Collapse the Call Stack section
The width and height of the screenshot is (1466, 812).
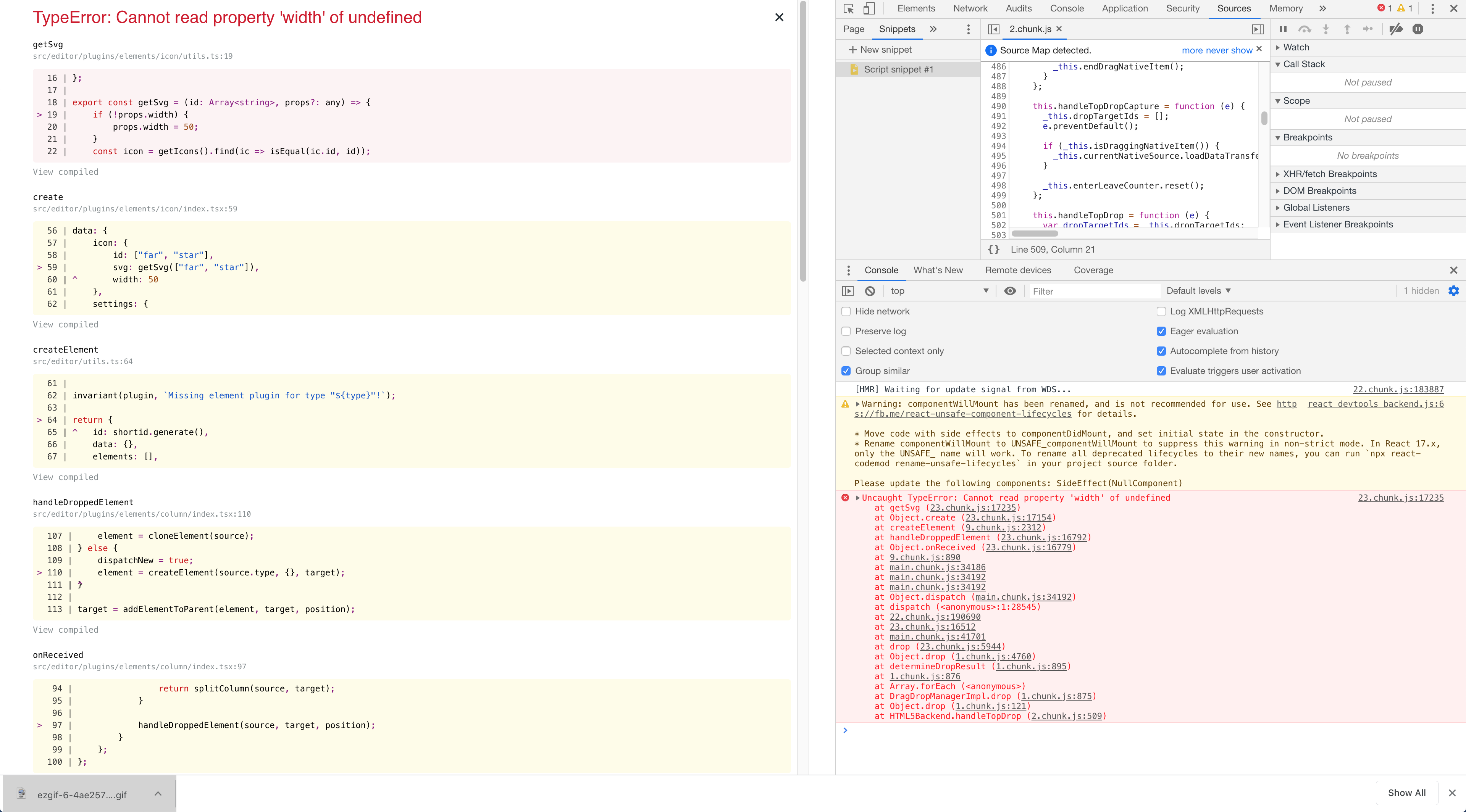pos(1368,64)
